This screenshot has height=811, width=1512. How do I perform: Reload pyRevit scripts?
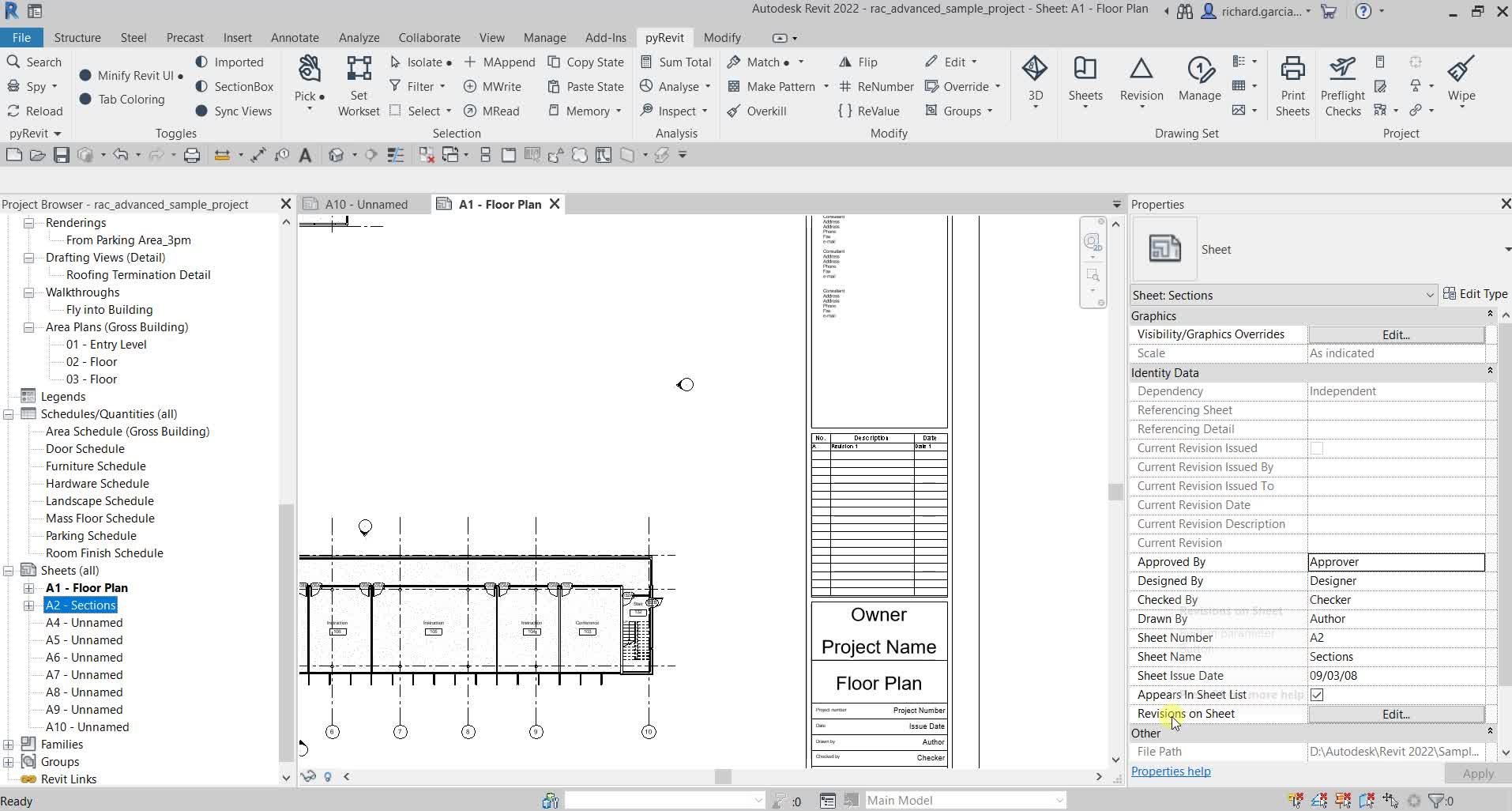point(35,111)
